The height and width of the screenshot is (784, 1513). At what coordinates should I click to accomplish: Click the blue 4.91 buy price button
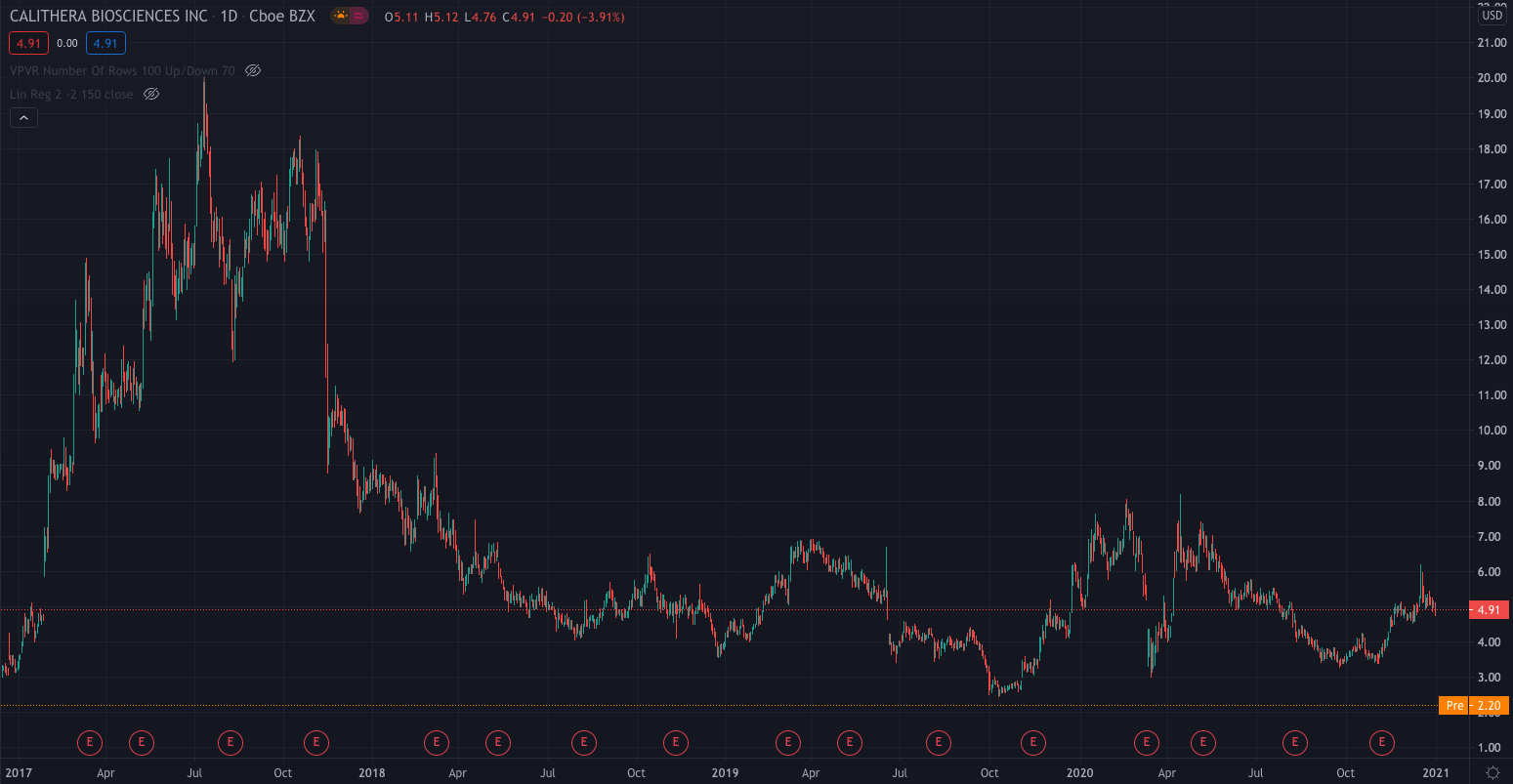coord(106,43)
